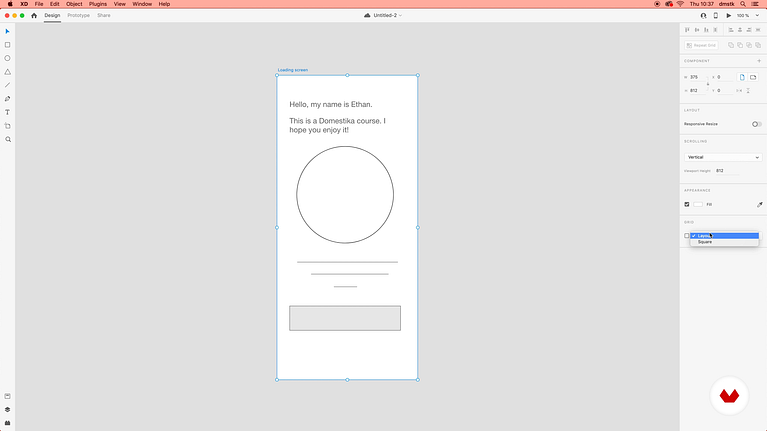Toggle the Responsive Resize switch
This screenshot has width=767, height=431.
[x=757, y=124]
